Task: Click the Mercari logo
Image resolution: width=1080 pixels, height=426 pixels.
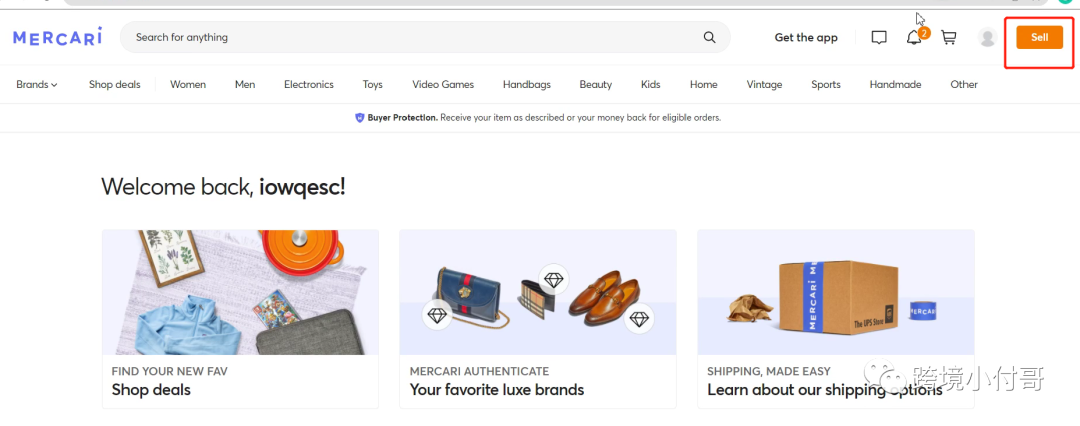Action: point(57,37)
